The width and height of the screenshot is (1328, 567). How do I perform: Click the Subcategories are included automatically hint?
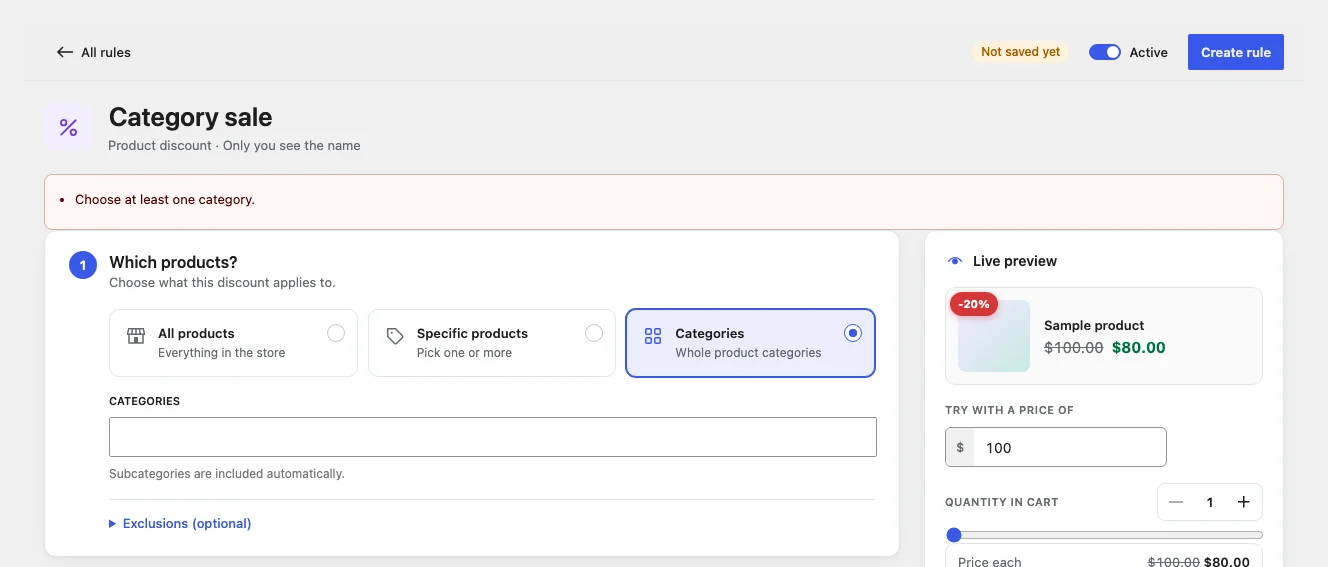(x=227, y=473)
